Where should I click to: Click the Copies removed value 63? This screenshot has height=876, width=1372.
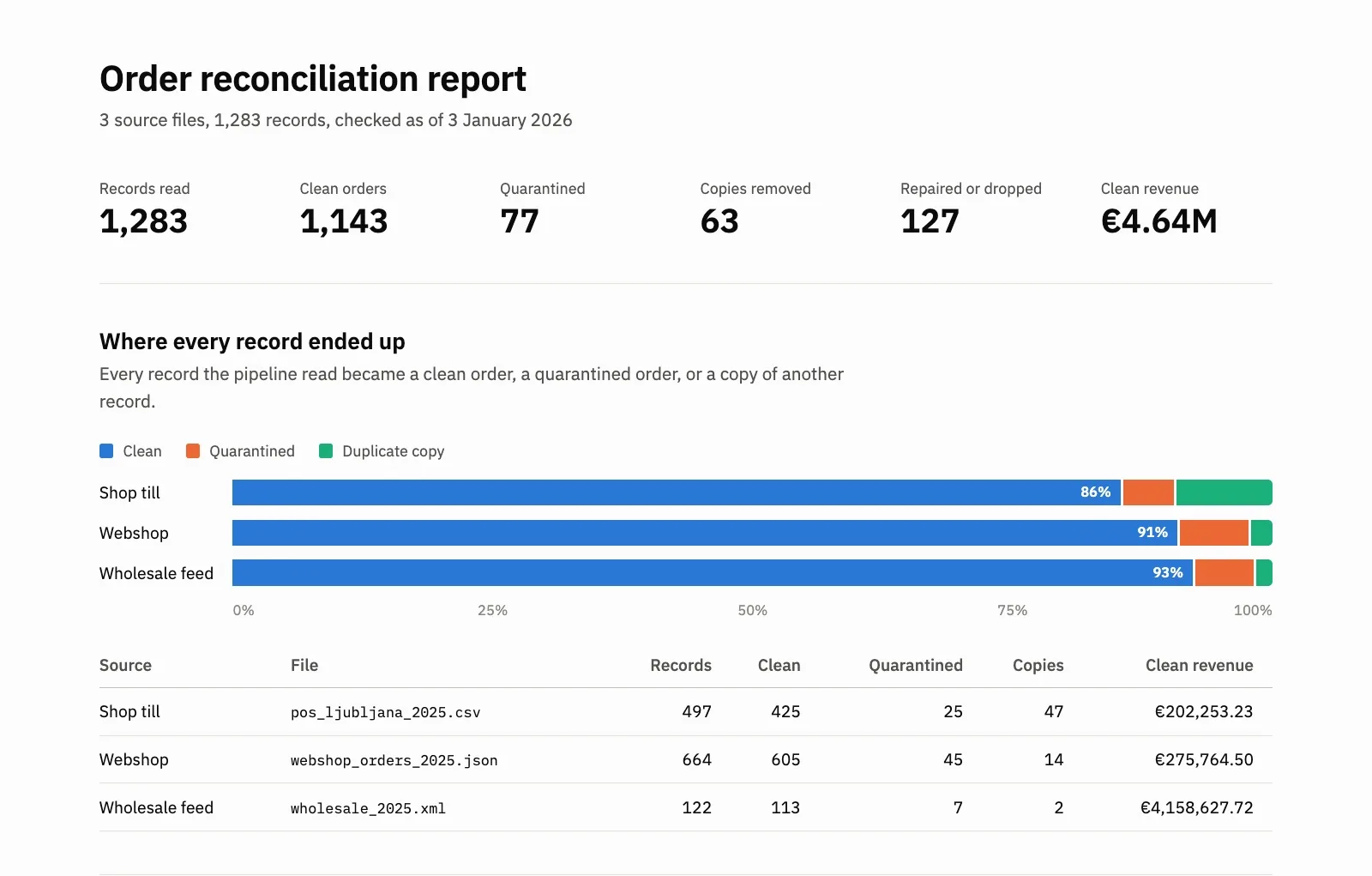tap(719, 221)
